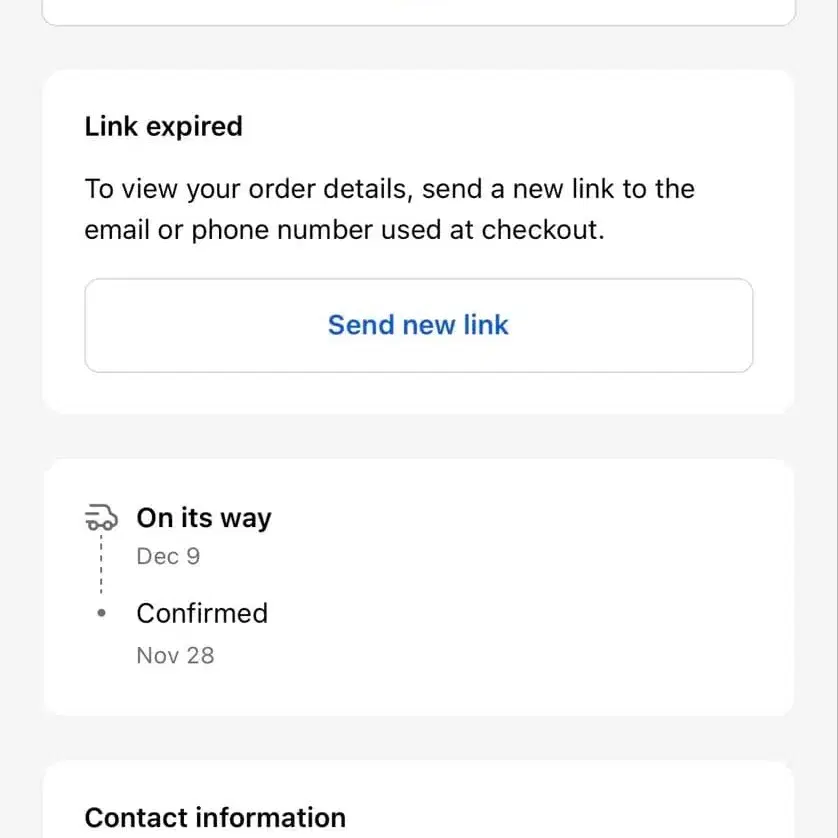Click the Confirmed step bullet dot

[x=101, y=613]
